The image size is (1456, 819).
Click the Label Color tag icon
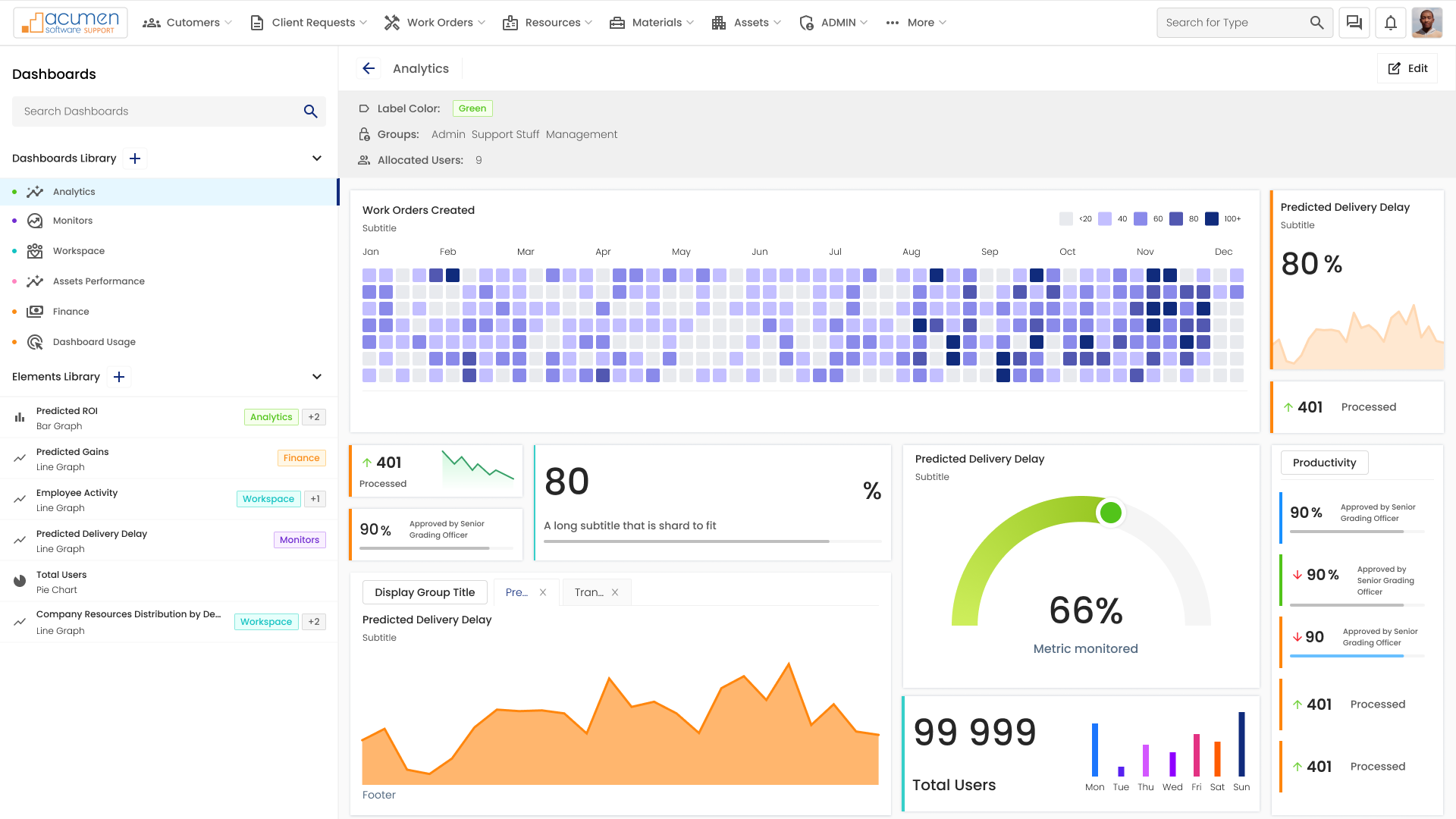364,108
